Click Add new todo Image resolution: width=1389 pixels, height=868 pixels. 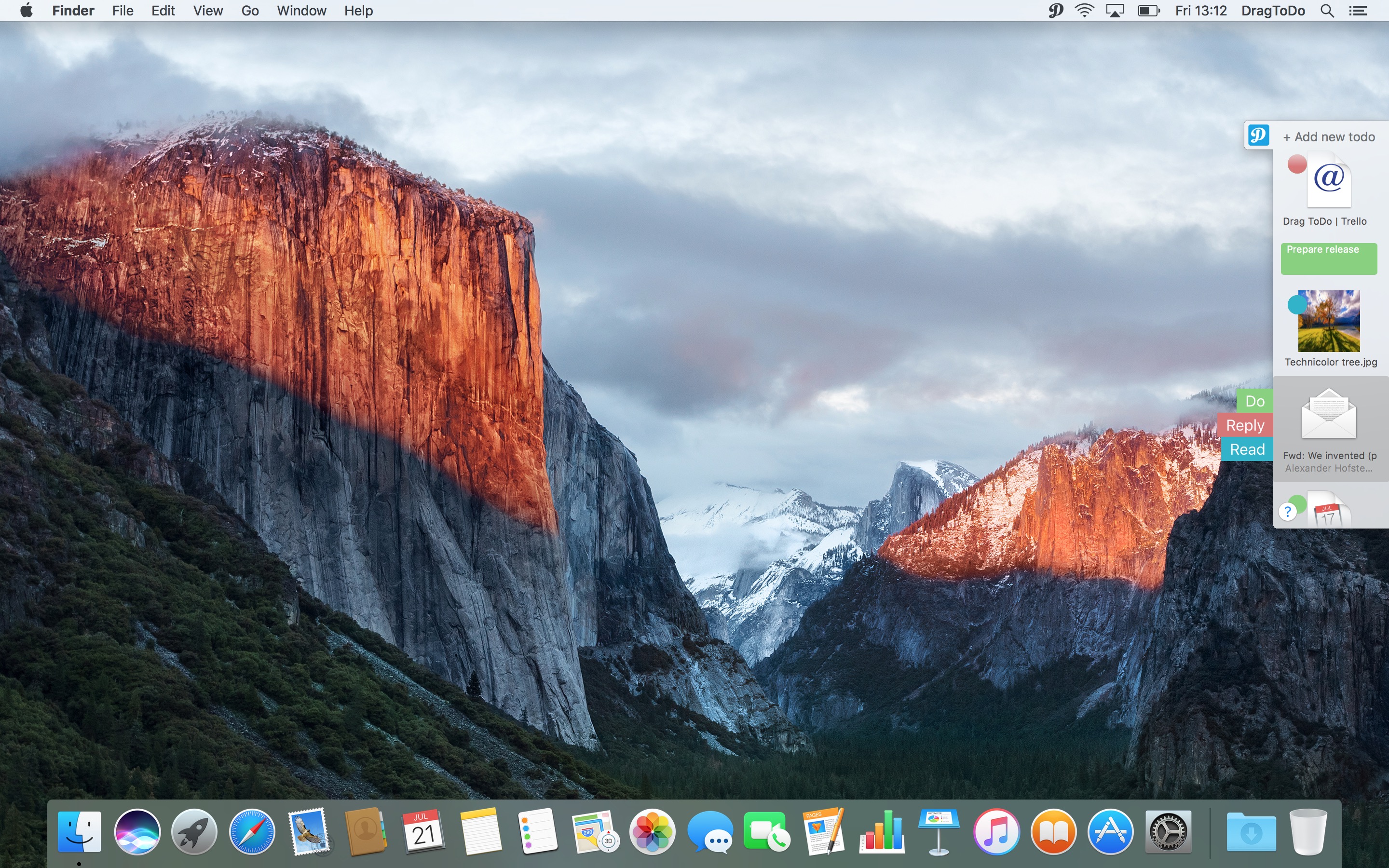point(1329,136)
